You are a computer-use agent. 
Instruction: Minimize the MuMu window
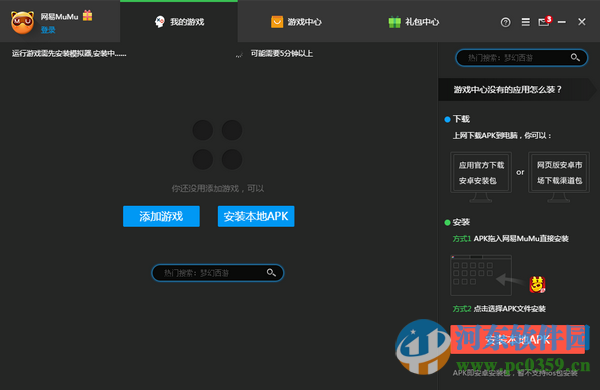coord(562,22)
